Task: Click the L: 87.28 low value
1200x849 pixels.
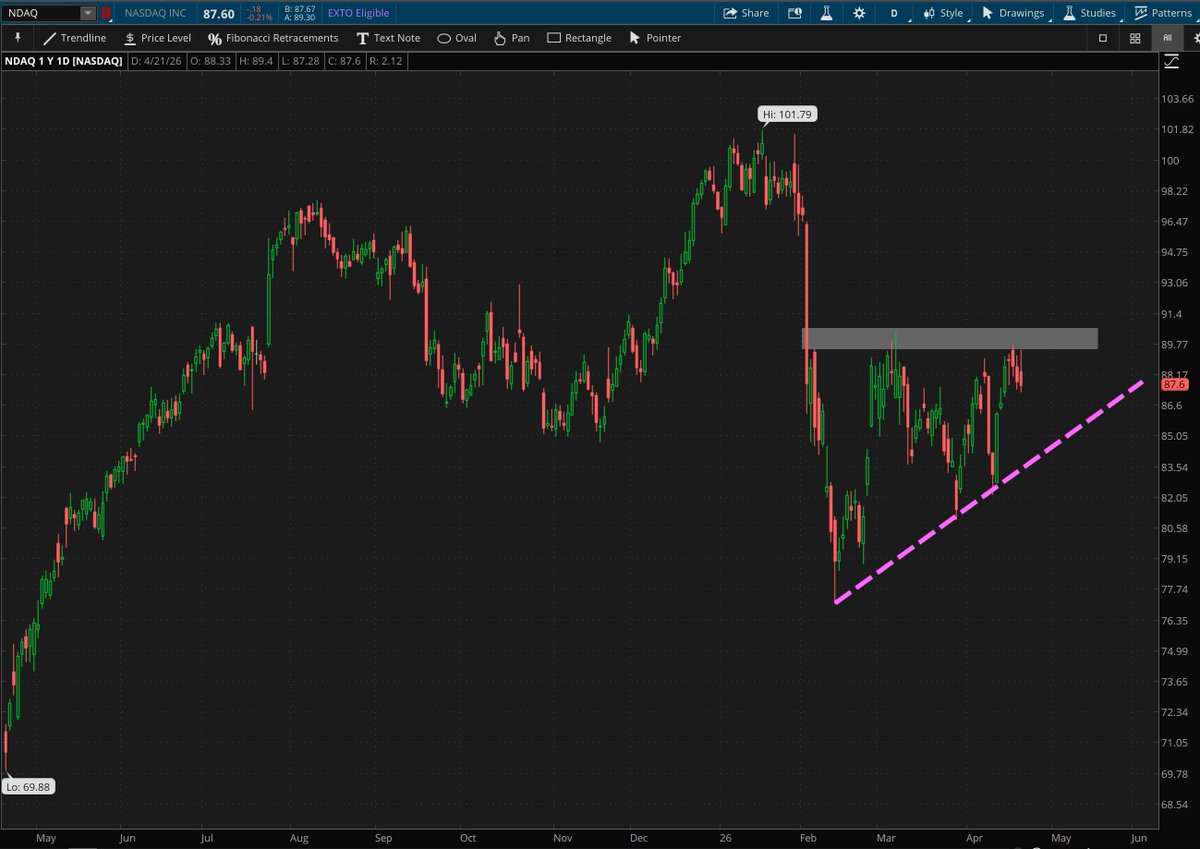Action: [x=302, y=62]
